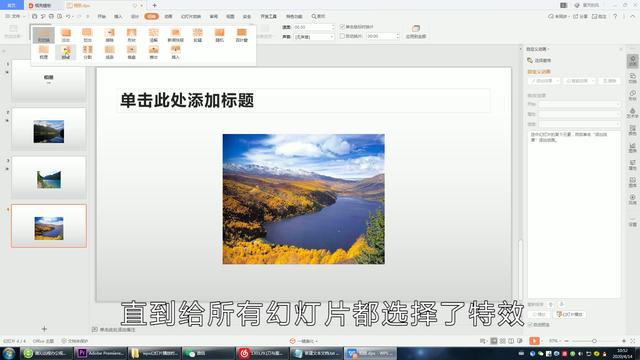Apply the 梳理 comb transition effect
Image resolution: width=640 pixels, height=360 pixels.
(x=44, y=52)
